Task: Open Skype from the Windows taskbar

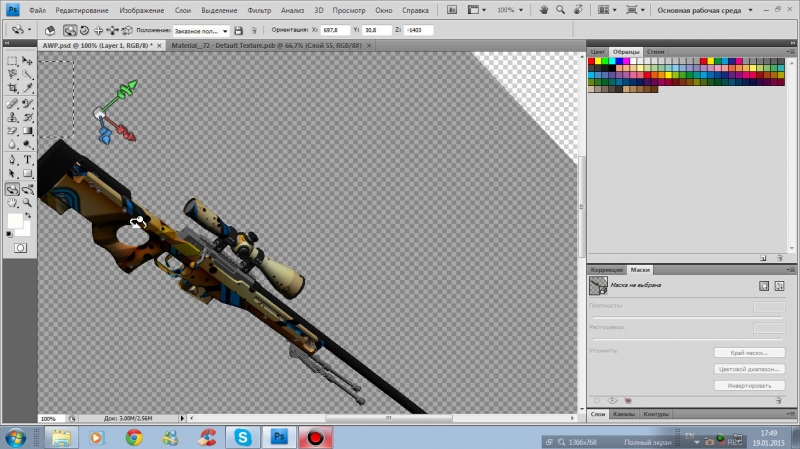Action: click(x=243, y=437)
